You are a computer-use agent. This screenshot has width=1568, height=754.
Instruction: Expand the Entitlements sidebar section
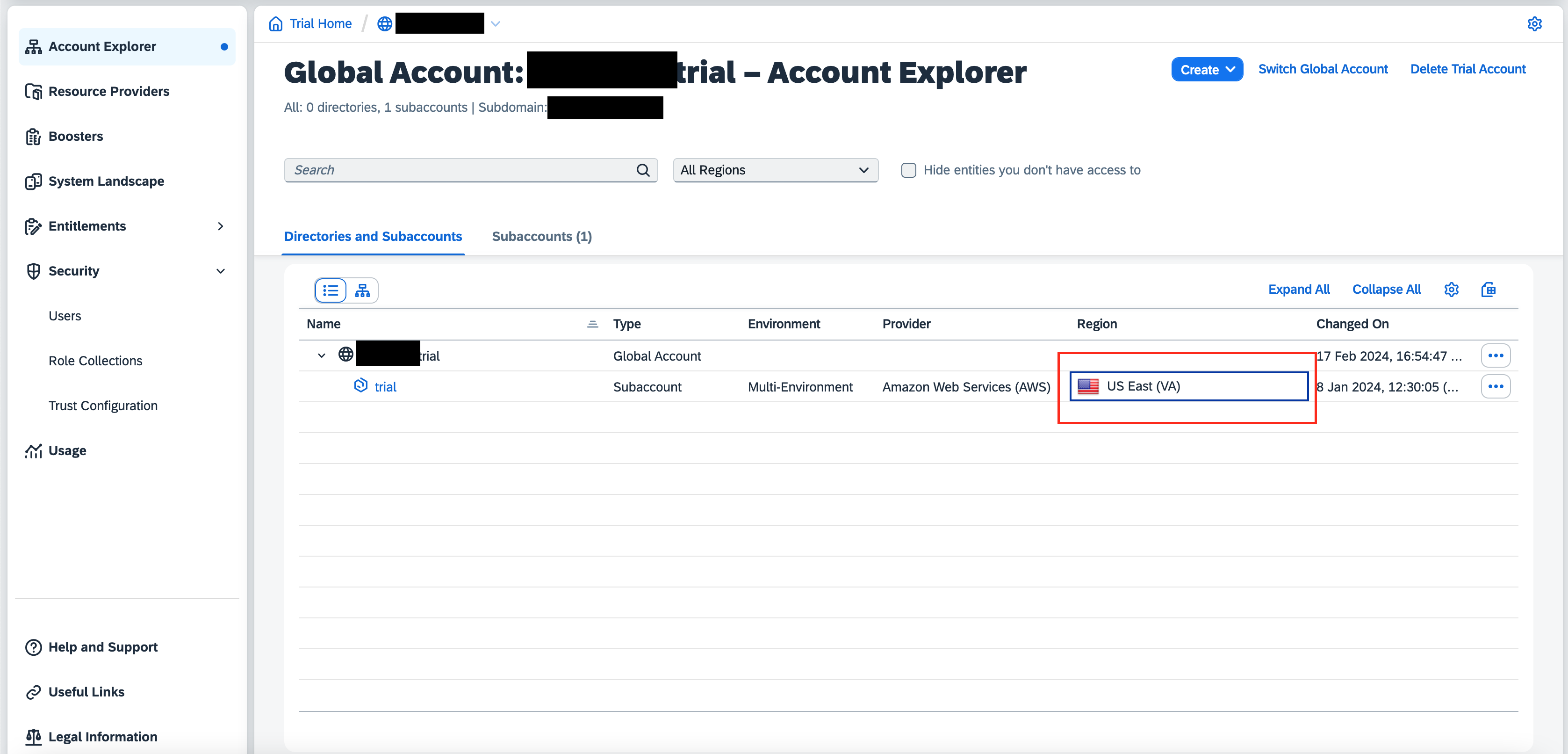(220, 226)
